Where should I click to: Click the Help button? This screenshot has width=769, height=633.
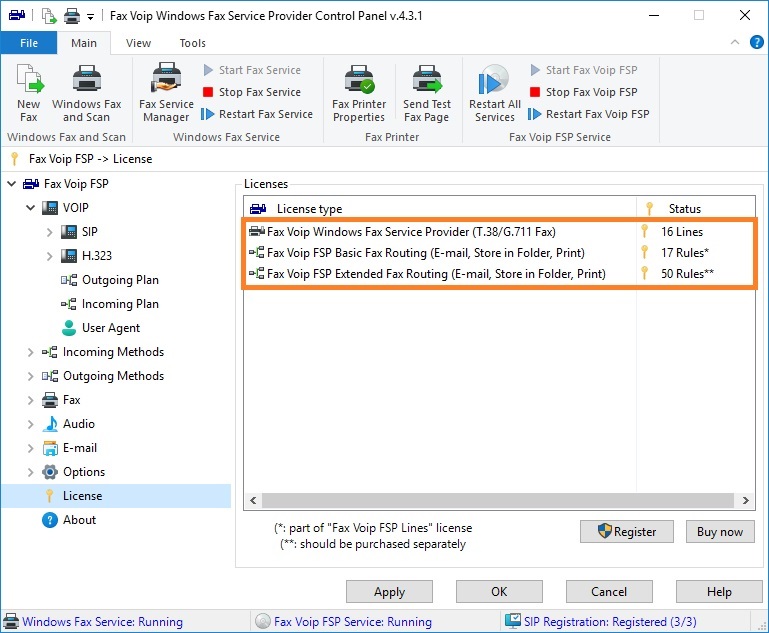click(719, 592)
